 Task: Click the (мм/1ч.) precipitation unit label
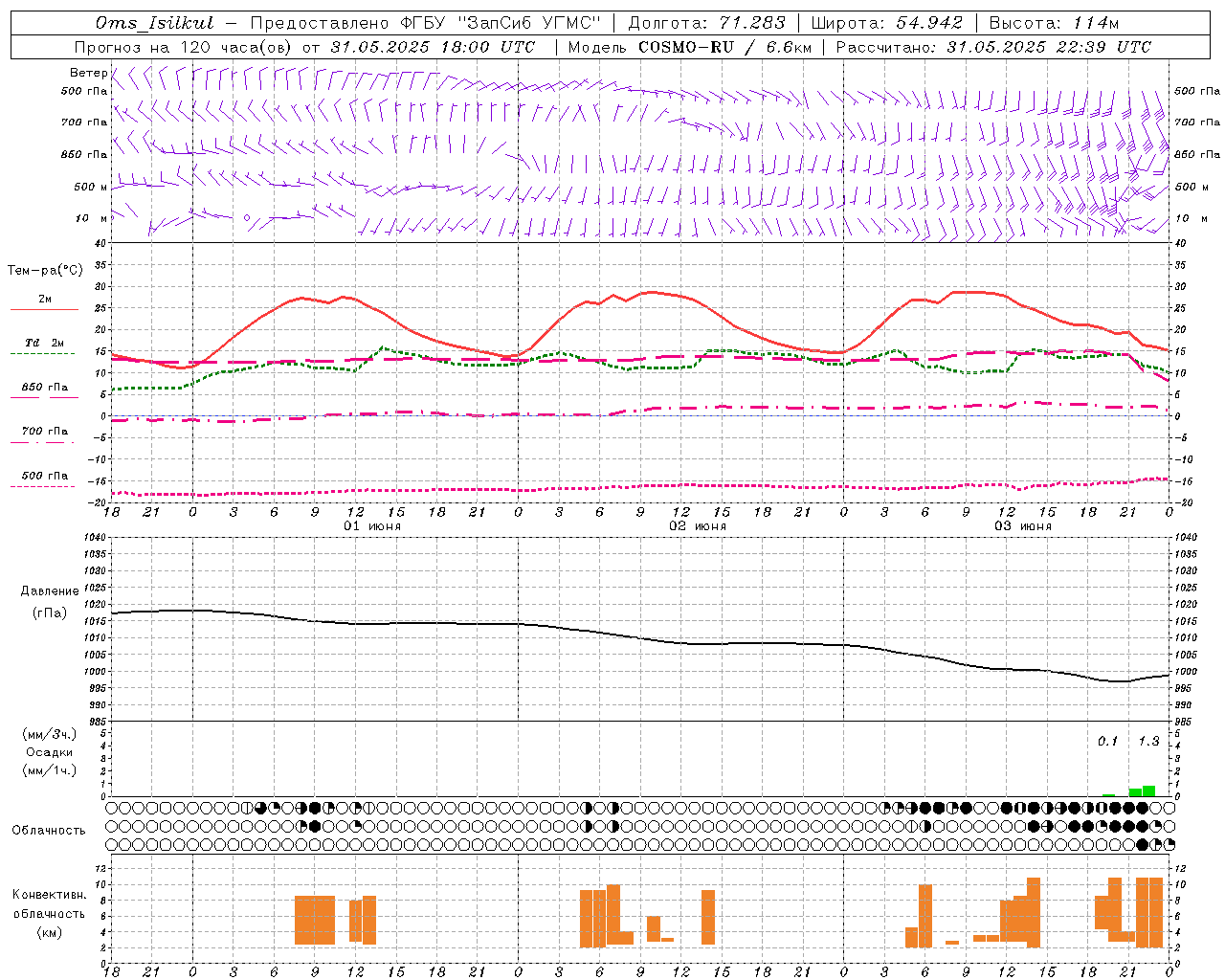click(x=49, y=770)
